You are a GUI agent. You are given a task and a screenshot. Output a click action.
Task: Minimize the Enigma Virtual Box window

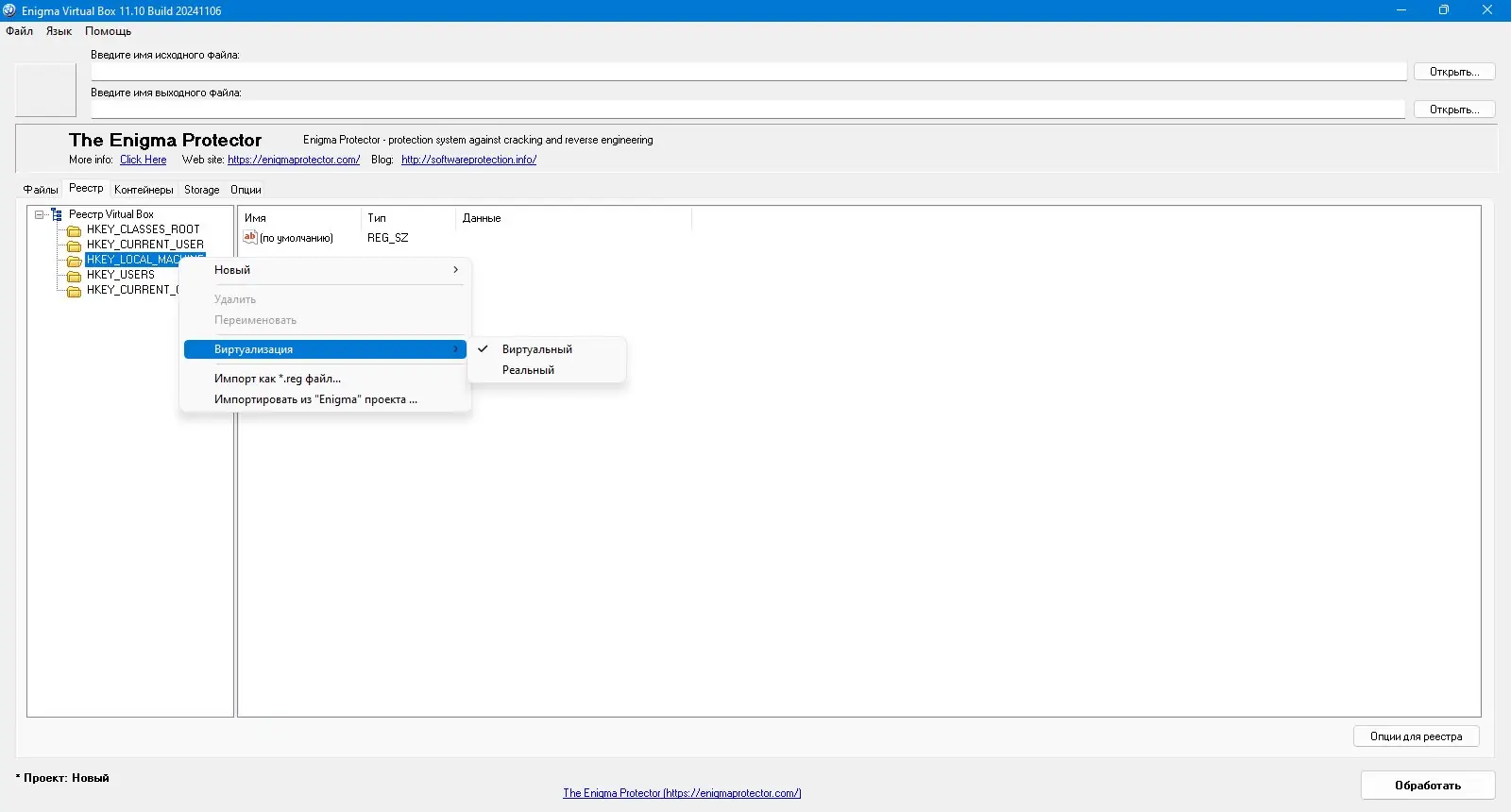pyautogui.click(x=1401, y=10)
